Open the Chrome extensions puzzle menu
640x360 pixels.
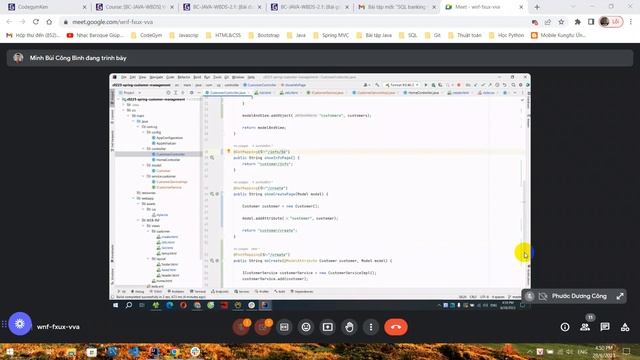tap(578, 22)
